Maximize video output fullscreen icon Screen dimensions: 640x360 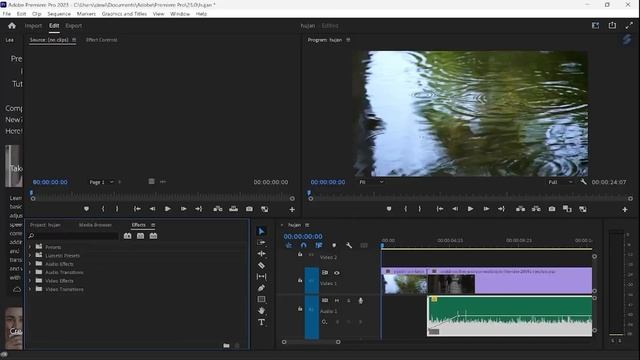coord(629,25)
